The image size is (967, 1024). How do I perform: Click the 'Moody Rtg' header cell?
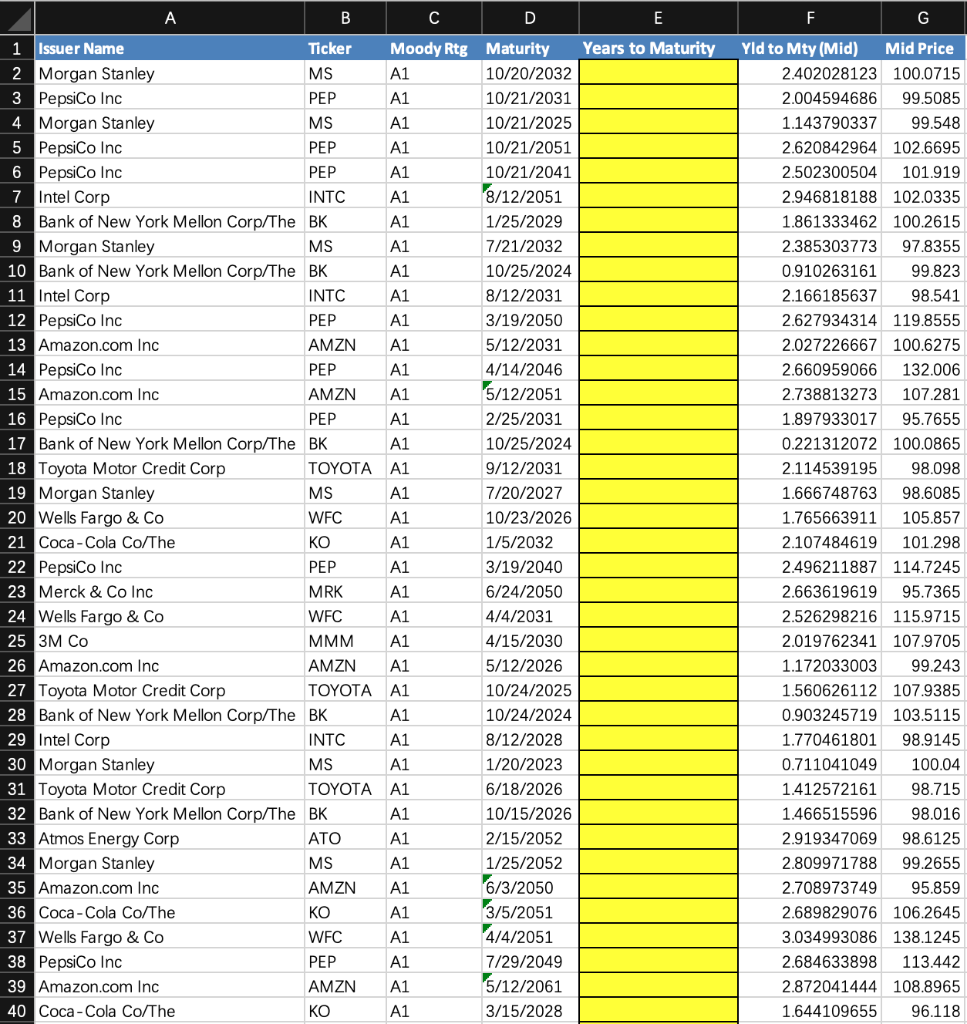click(434, 48)
